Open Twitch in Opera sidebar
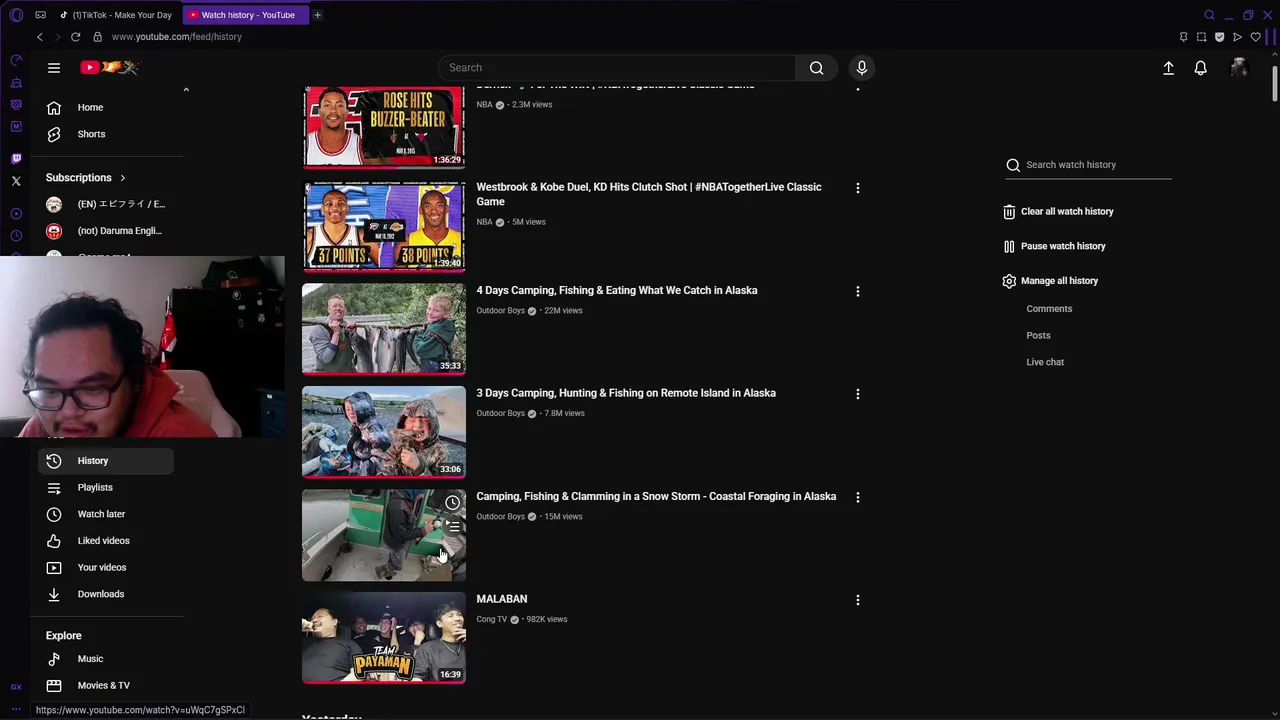1280x720 pixels. [16, 158]
